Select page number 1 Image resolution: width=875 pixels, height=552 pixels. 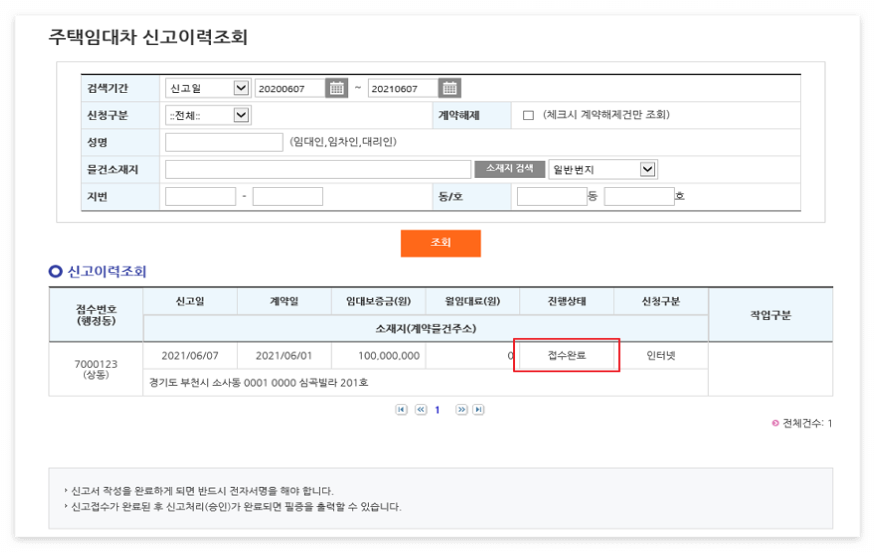pos(438,410)
